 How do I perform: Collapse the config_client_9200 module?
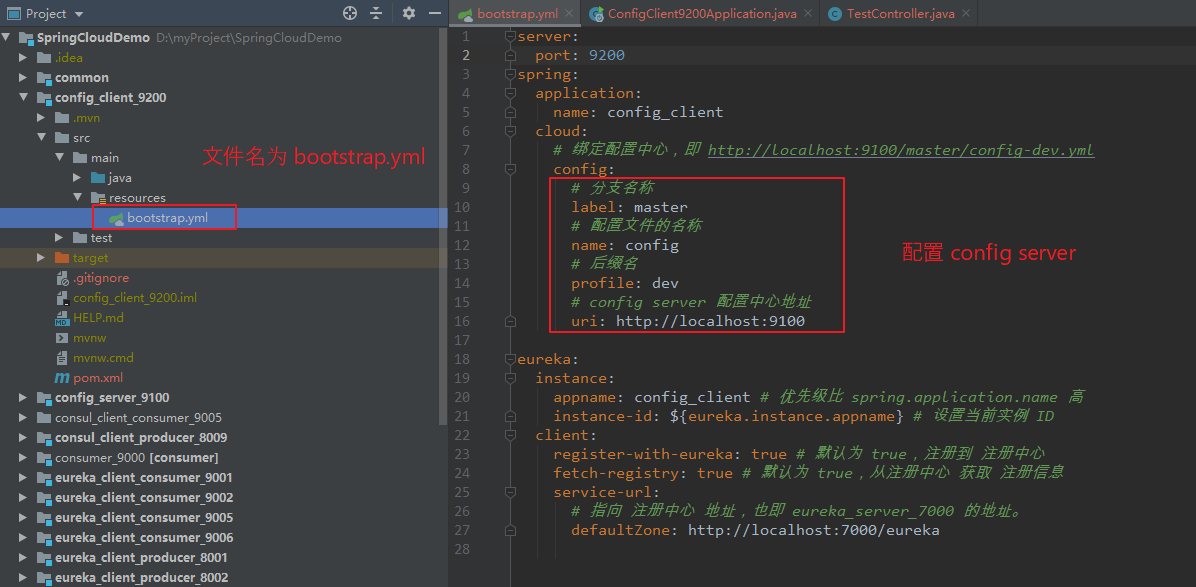click(24, 98)
